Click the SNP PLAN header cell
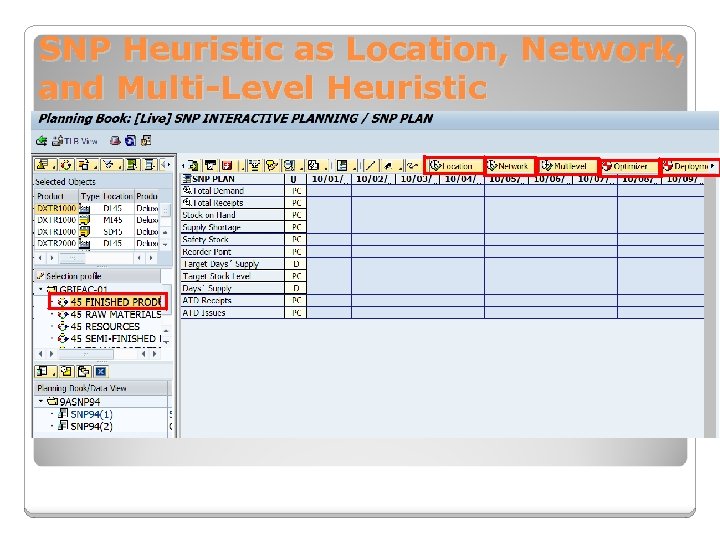This screenshot has width=720, height=540. (233, 179)
